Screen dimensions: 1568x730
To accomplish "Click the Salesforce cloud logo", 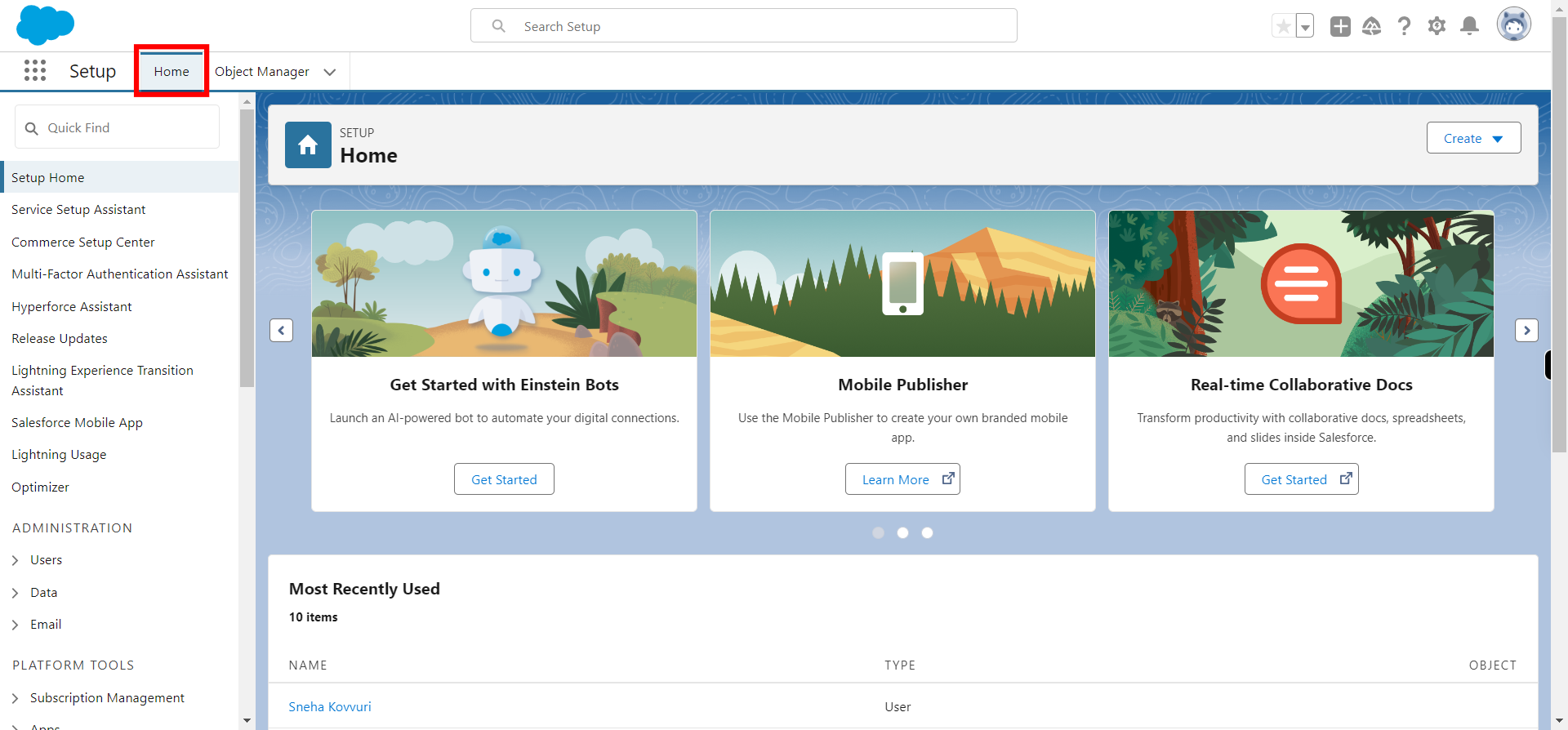I will (45, 24).
